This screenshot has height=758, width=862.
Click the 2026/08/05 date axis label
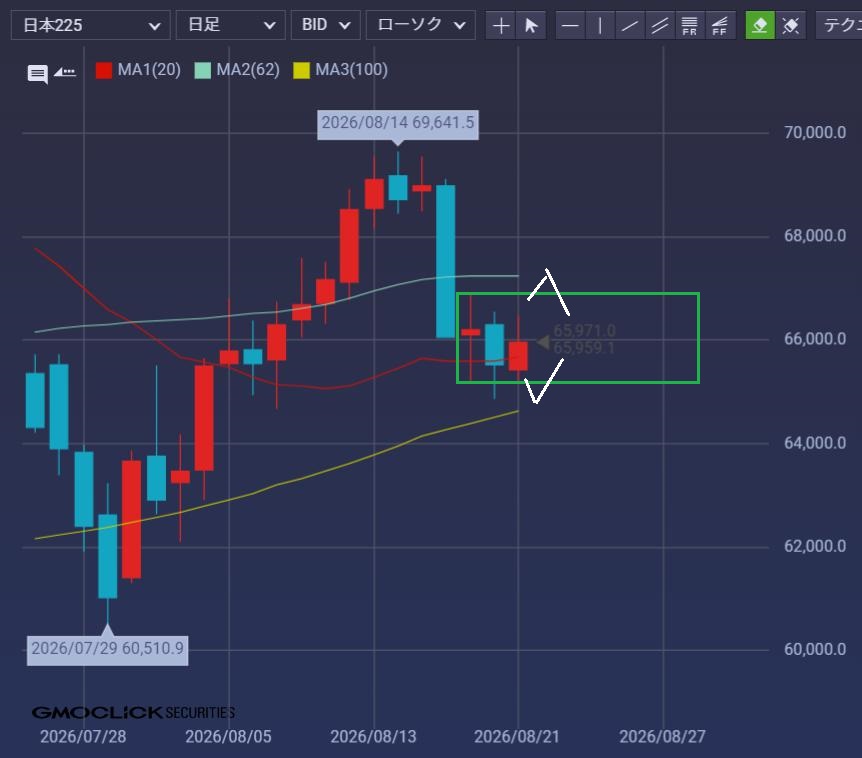(x=228, y=737)
